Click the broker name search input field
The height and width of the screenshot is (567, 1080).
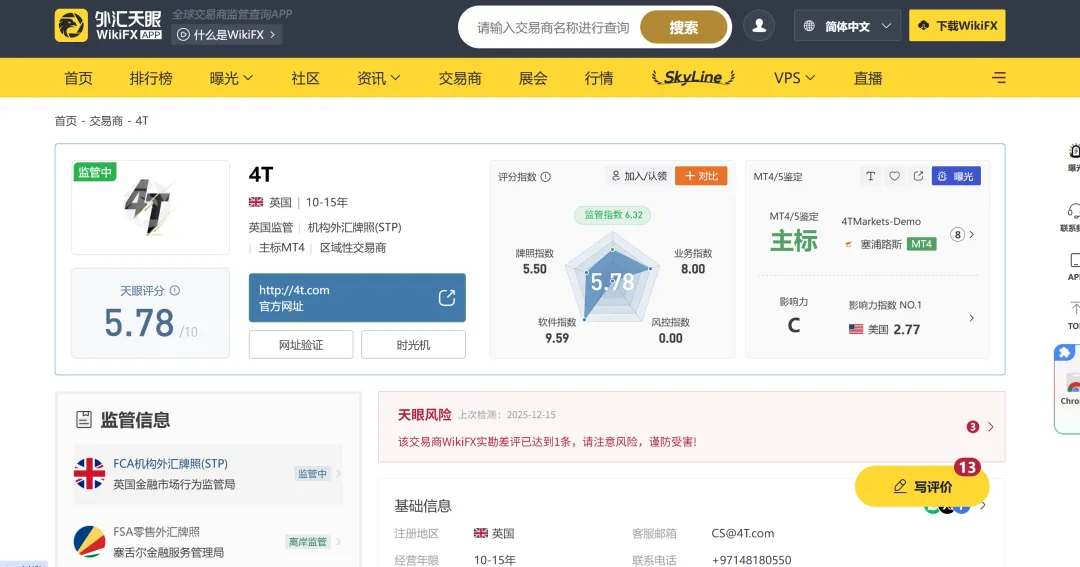tap(553, 28)
